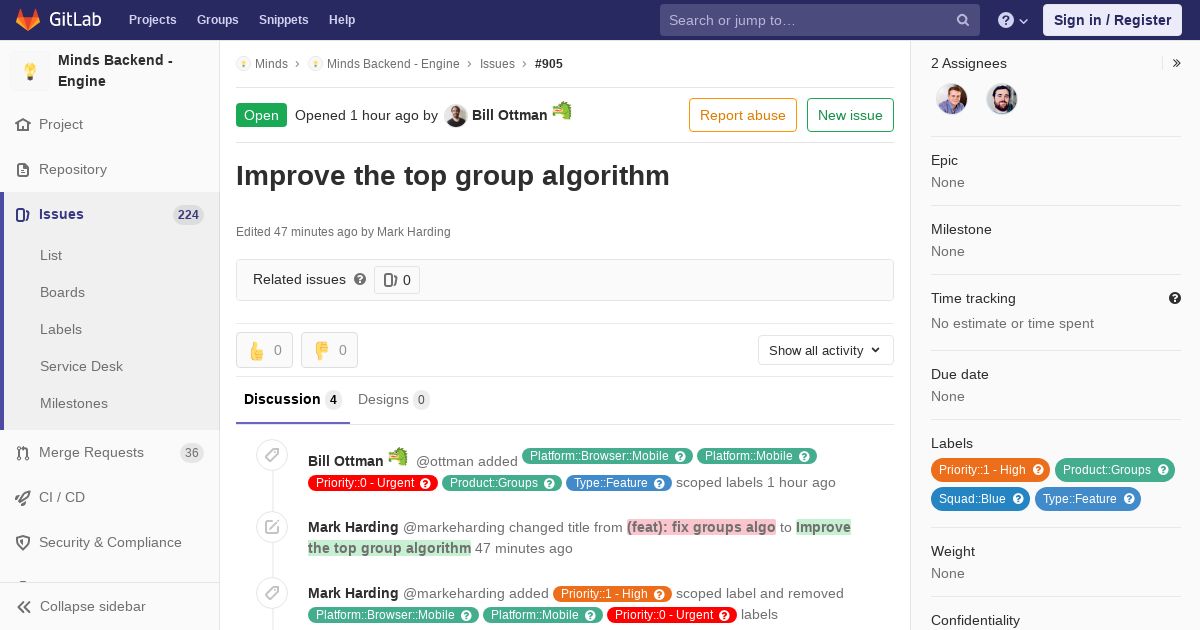Click the Time tracking help icon
Screen dimensions: 1200x630
pos(1175,298)
